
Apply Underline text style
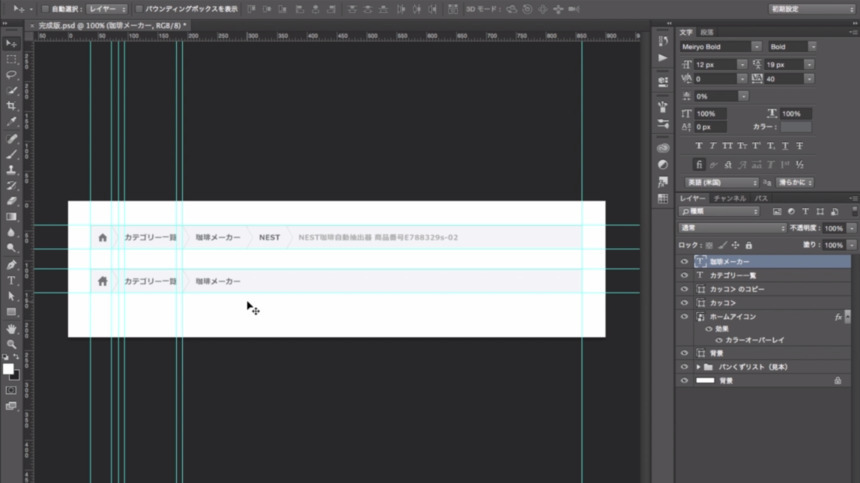785,146
